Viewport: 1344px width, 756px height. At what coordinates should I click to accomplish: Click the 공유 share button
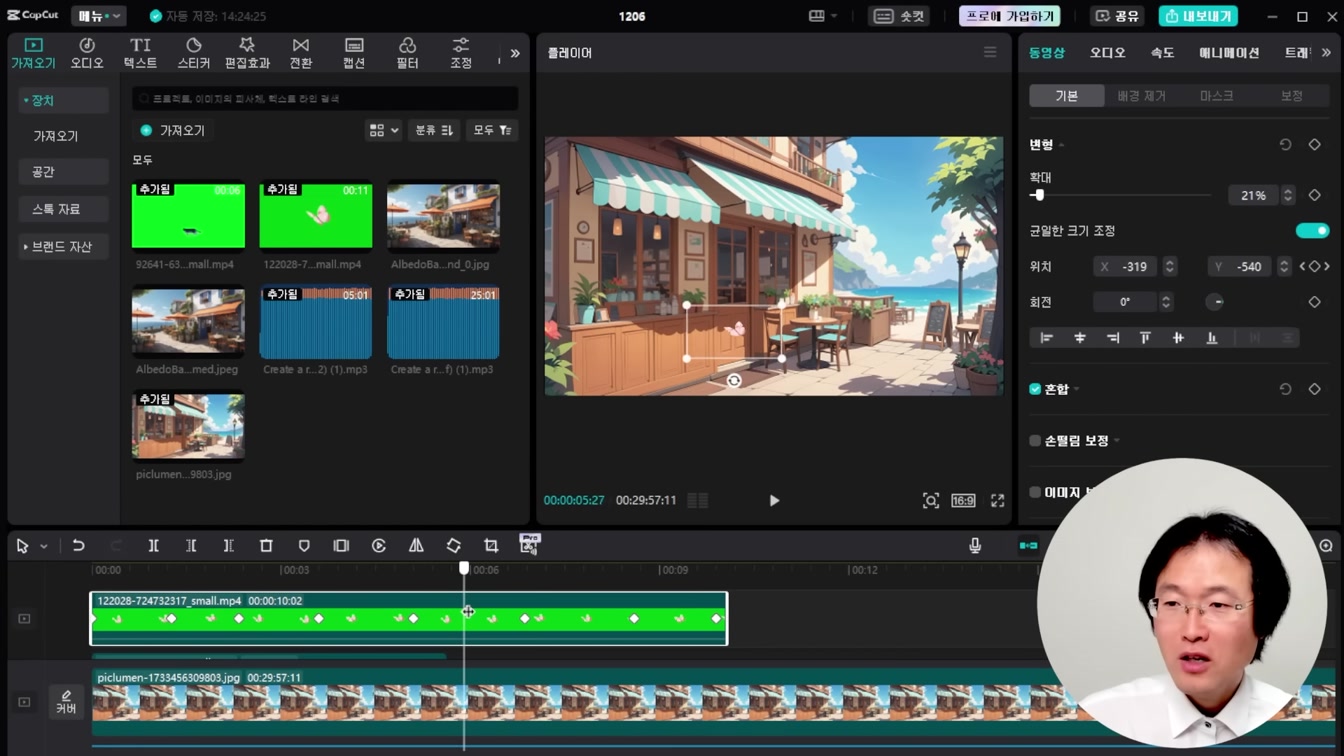pos(1117,16)
